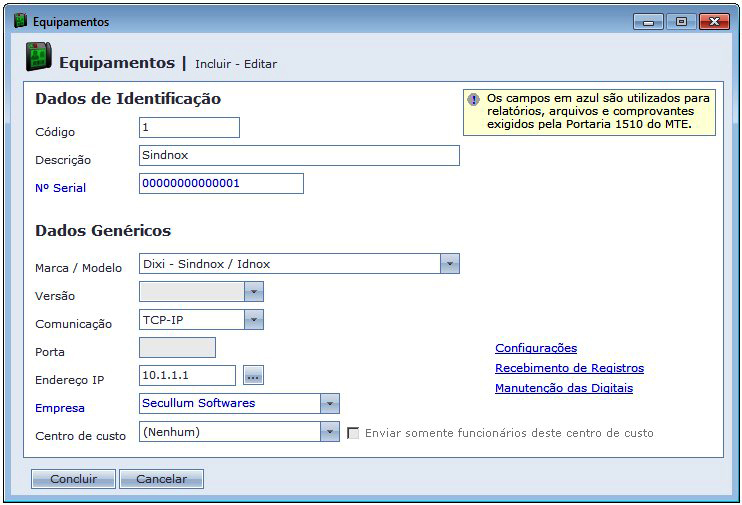
Task: Open the Comunicação dropdown arrow
Action: tap(254, 320)
